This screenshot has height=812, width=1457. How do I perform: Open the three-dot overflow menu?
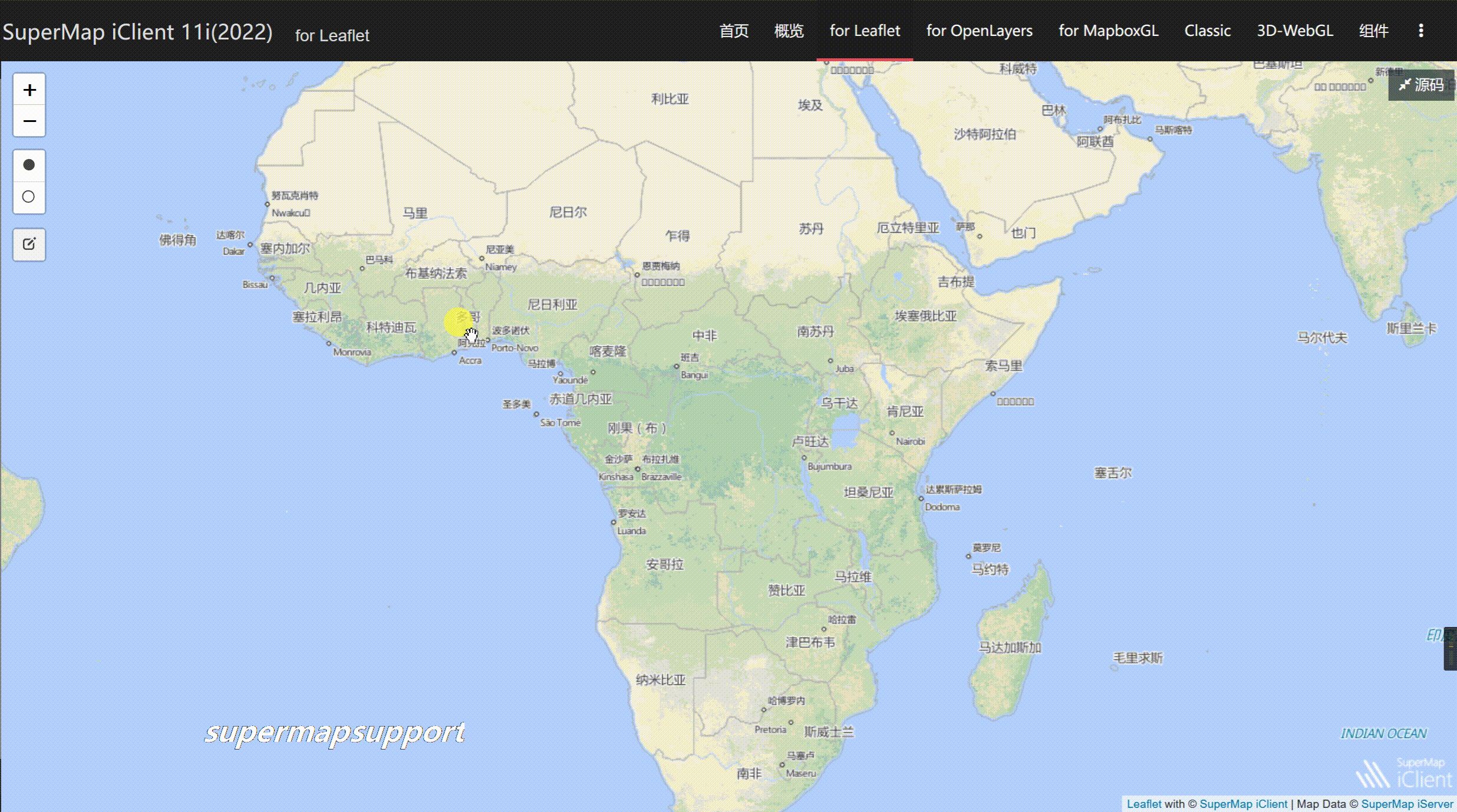click(1420, 31)
